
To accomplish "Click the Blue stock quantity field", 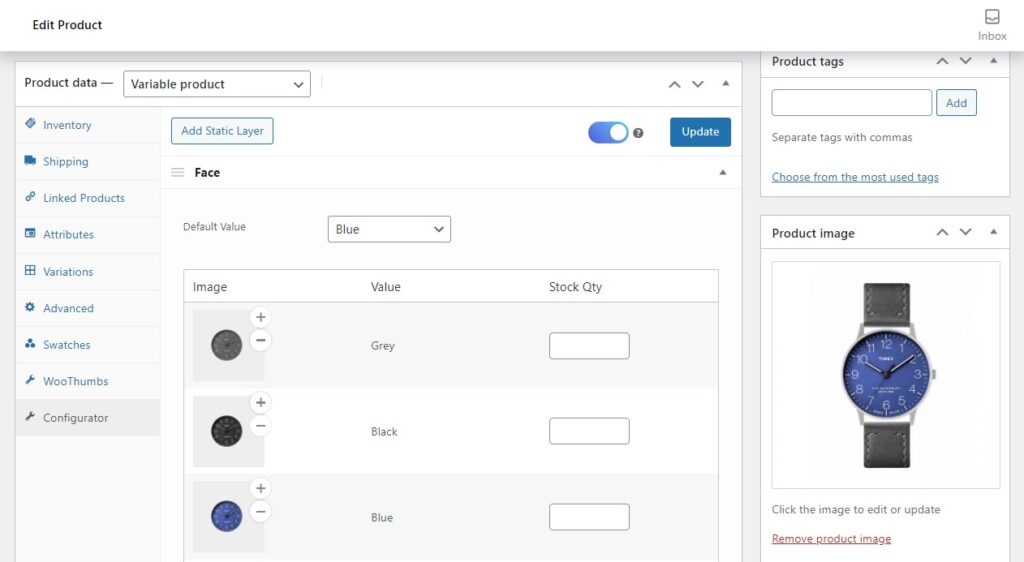I will click(589, 517).
